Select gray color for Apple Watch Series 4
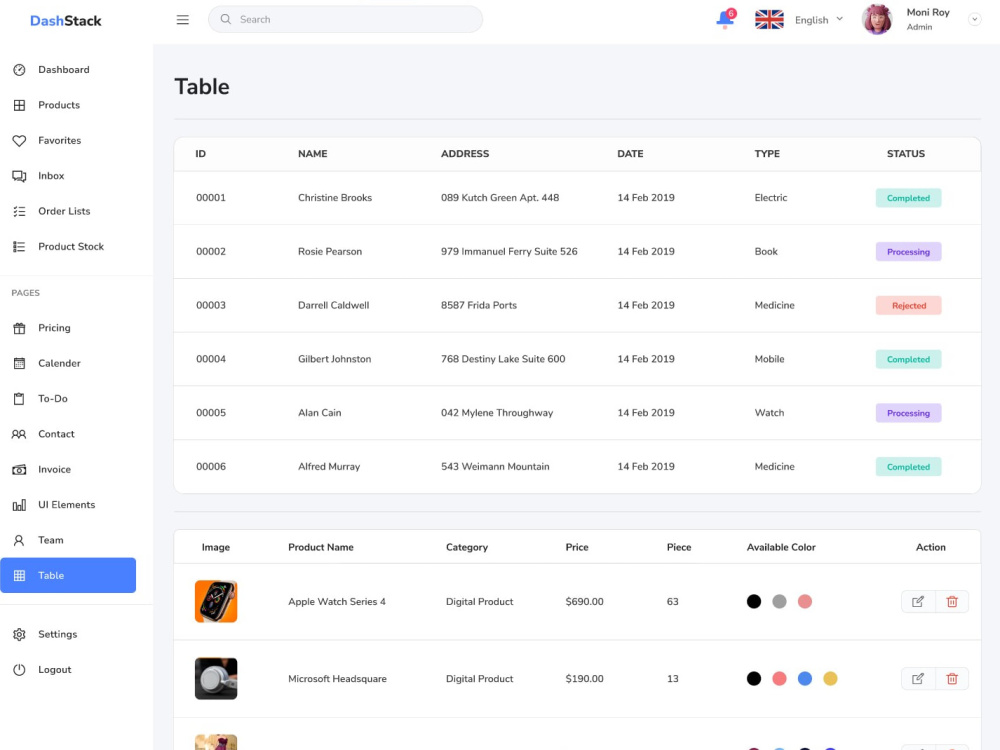1000x750 pixels. pyautogui.click(x=779, y=601)
